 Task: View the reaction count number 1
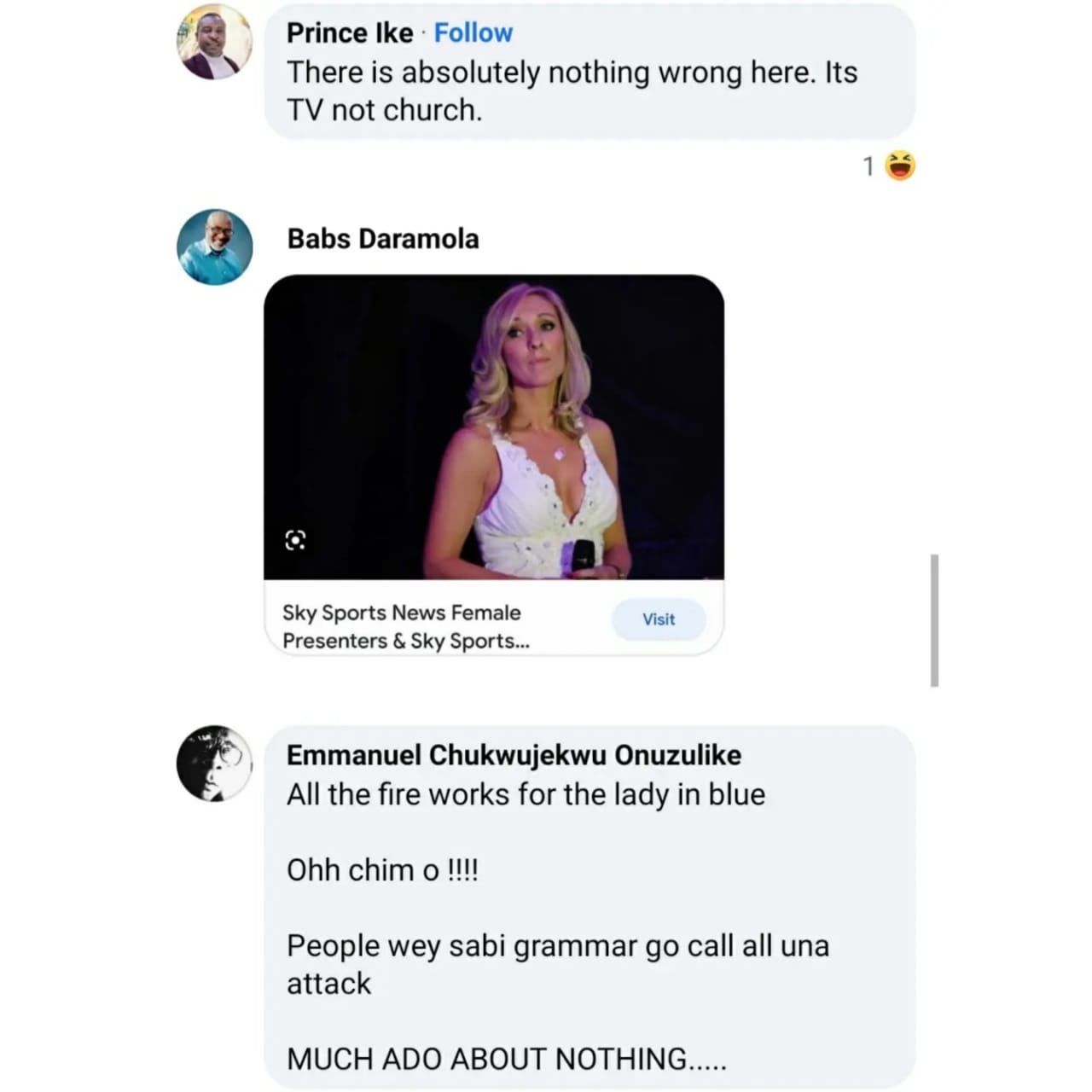(x=868, y=166)
